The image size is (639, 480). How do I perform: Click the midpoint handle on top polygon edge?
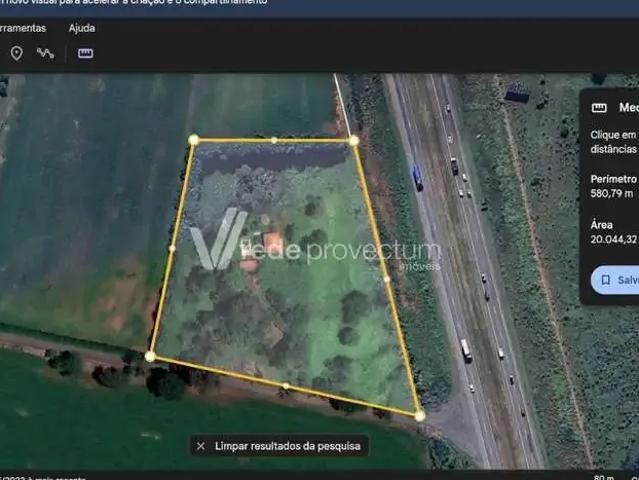tap(274, 141)
